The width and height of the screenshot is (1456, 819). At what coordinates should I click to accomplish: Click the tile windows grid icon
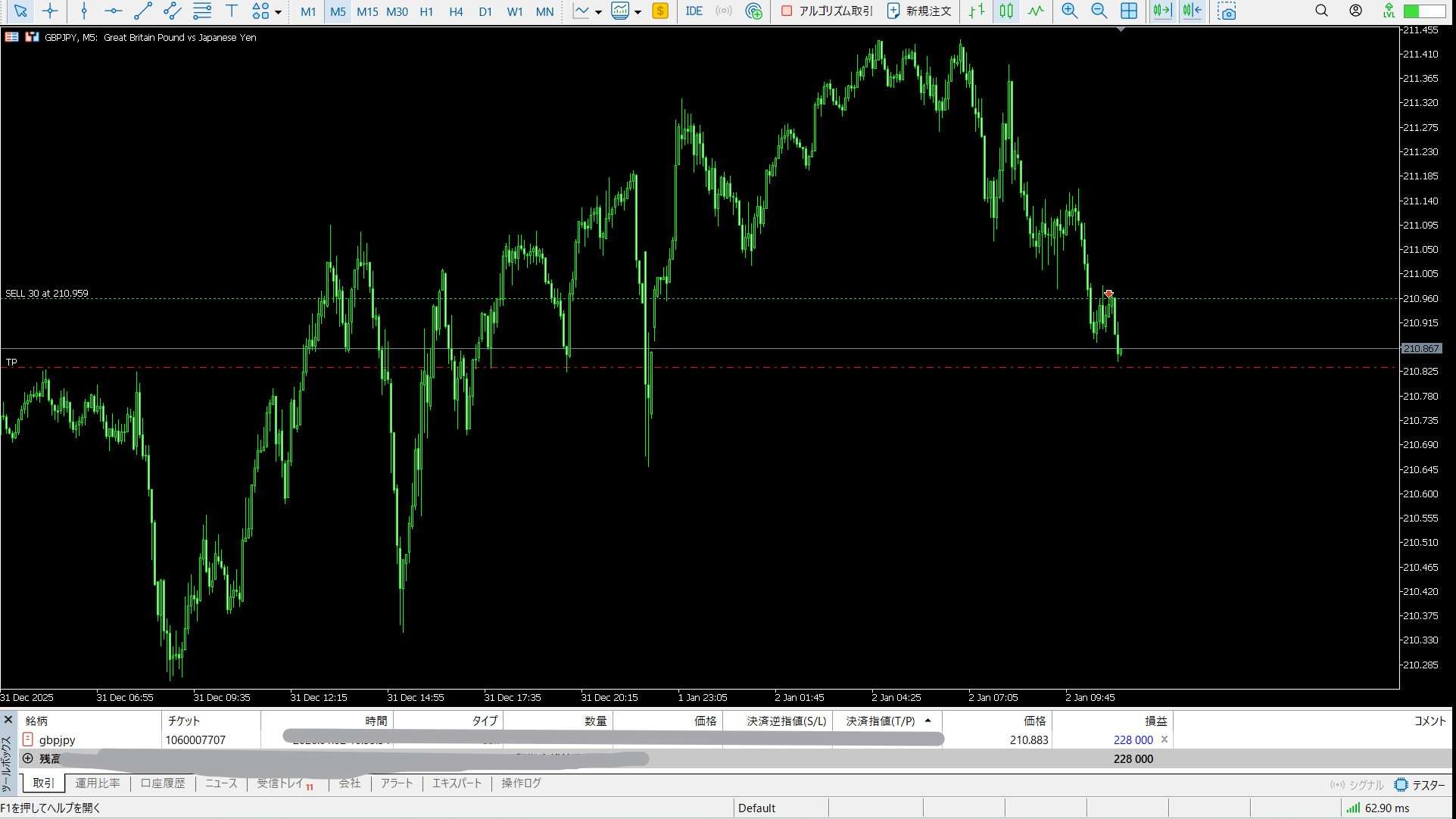click(1128, 11)
